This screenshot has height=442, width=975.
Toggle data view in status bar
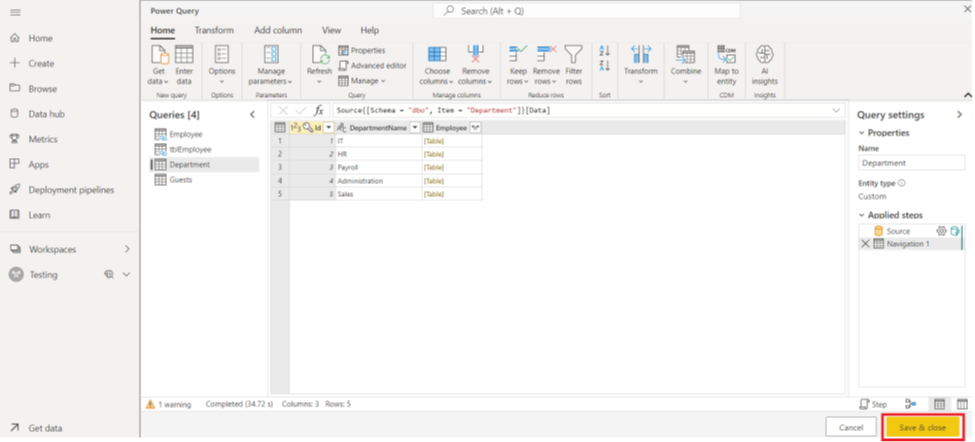tap(940, 404)
